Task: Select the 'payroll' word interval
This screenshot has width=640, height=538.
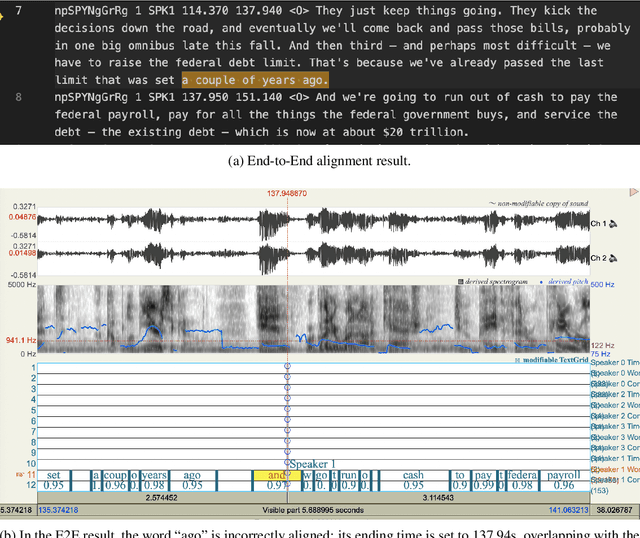Action: point(564,475)
